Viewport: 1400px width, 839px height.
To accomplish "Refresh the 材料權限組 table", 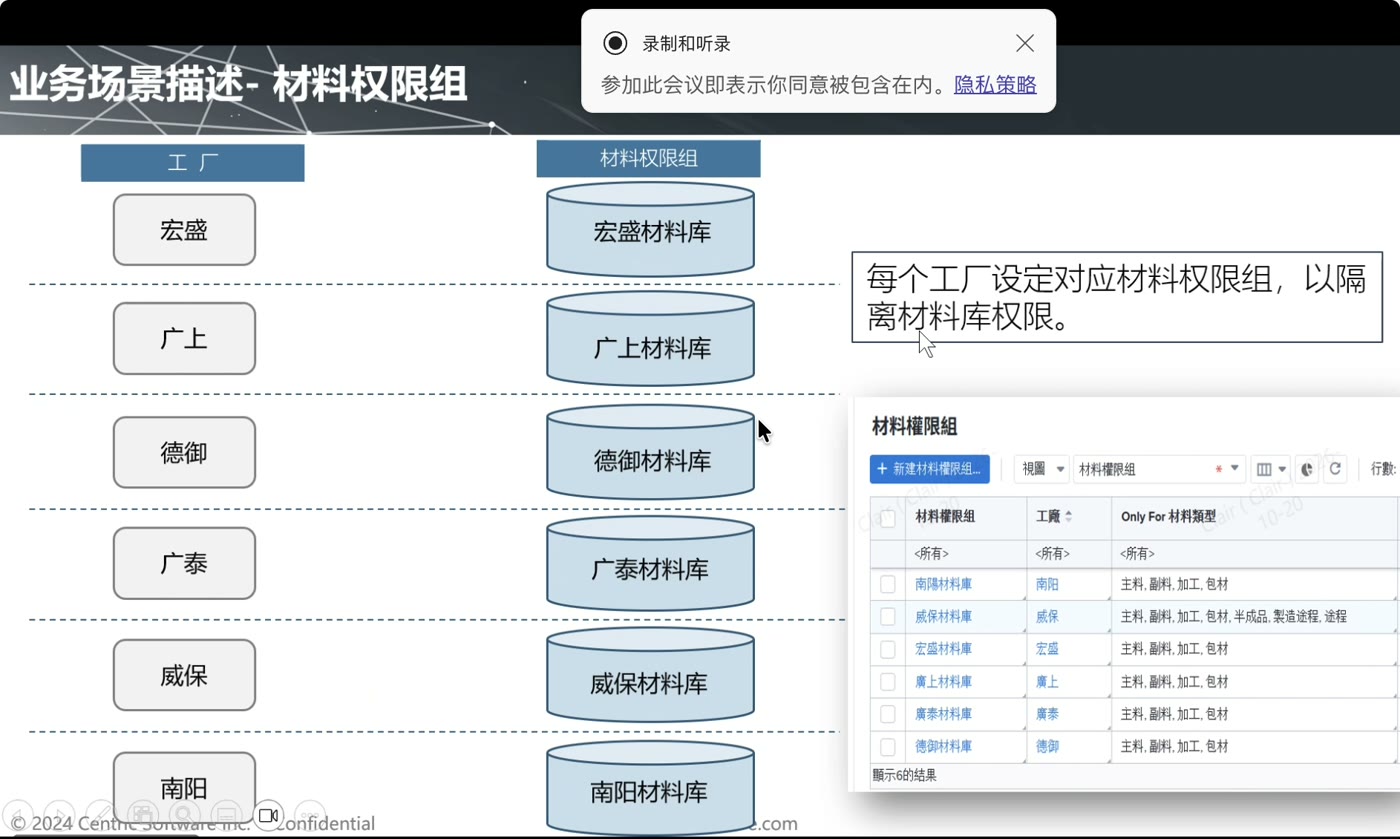I will (x=1334, y=469).
